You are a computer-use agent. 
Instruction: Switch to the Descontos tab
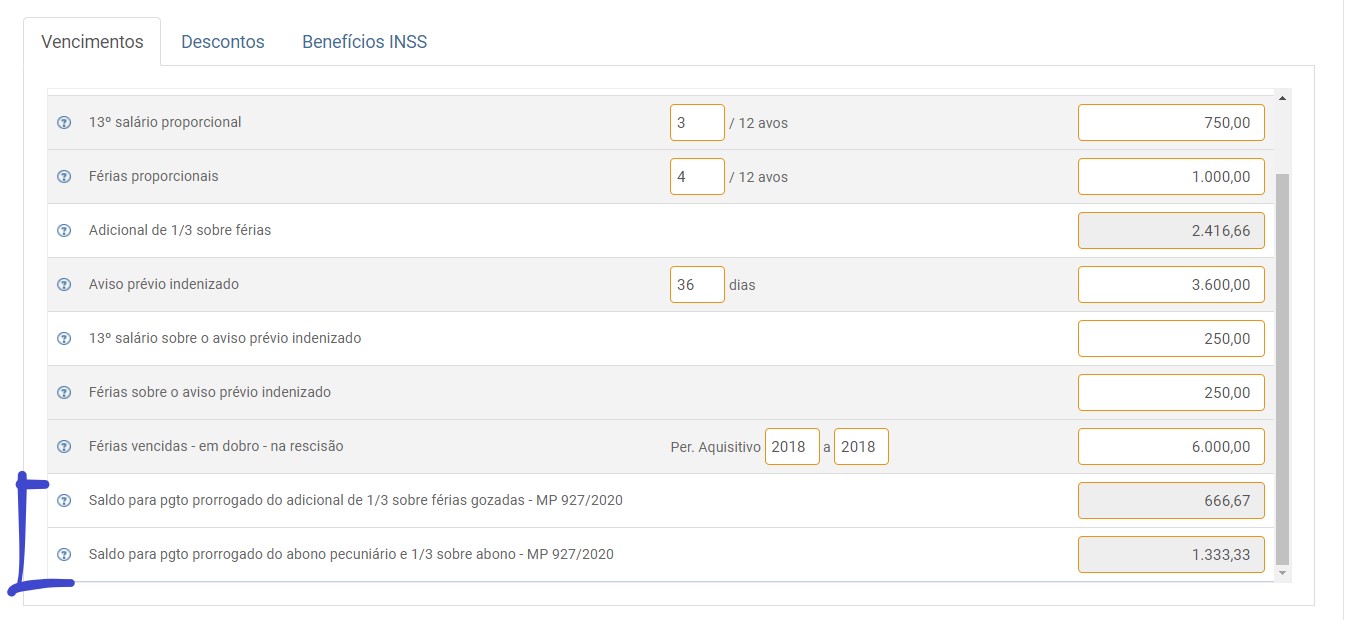point(223,42)
